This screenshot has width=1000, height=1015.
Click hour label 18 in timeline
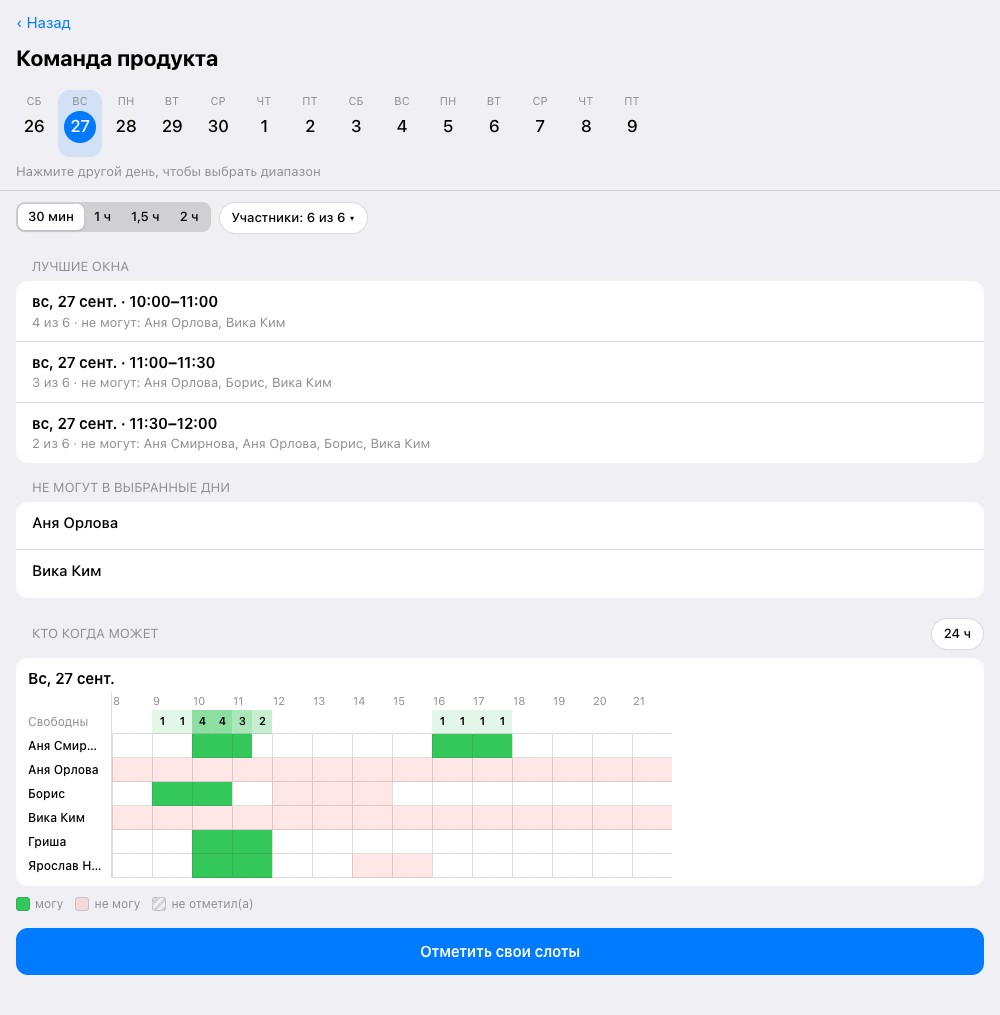pos(519,701)
